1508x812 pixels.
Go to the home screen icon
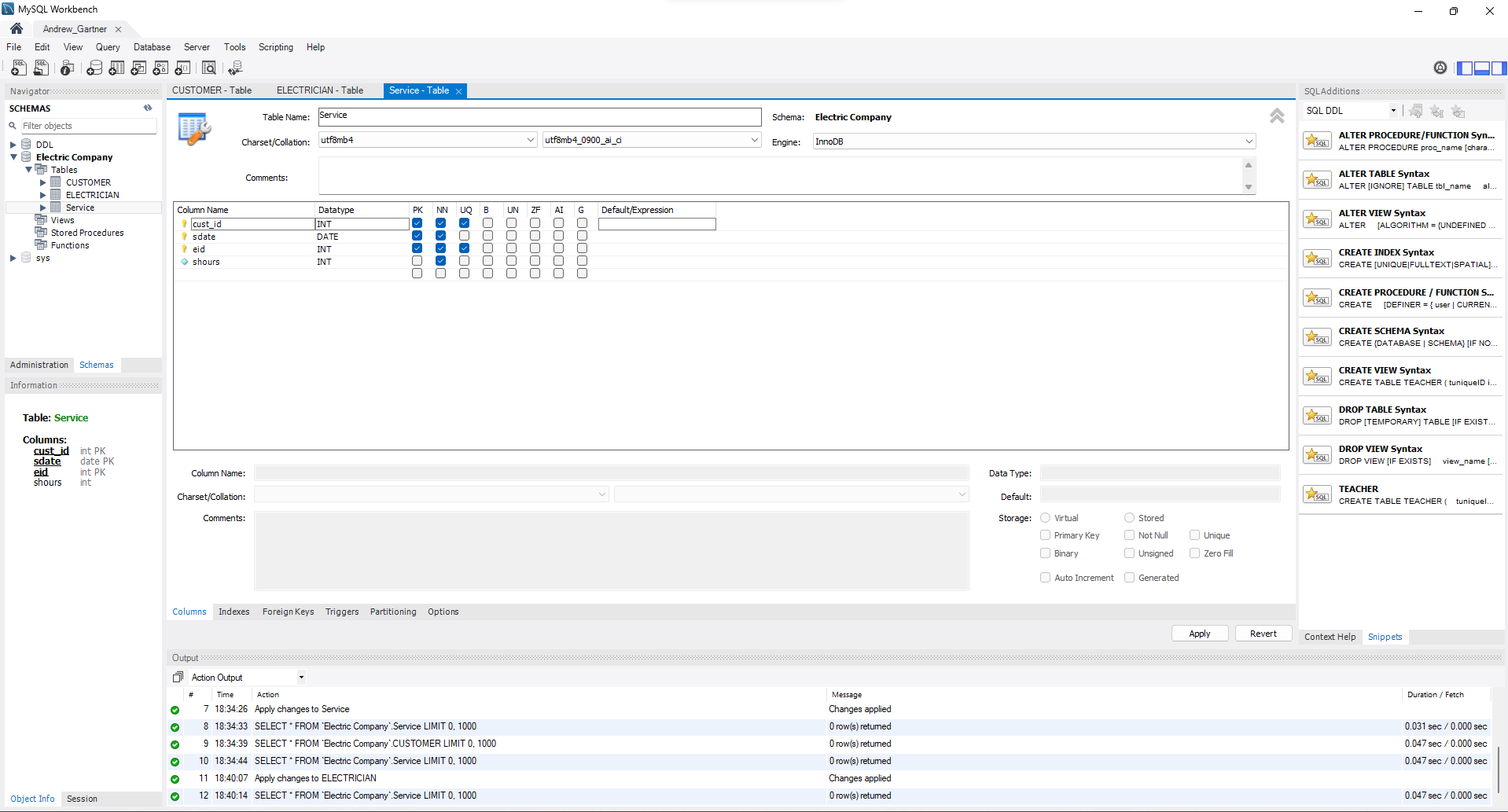click(x=17, y=28)
